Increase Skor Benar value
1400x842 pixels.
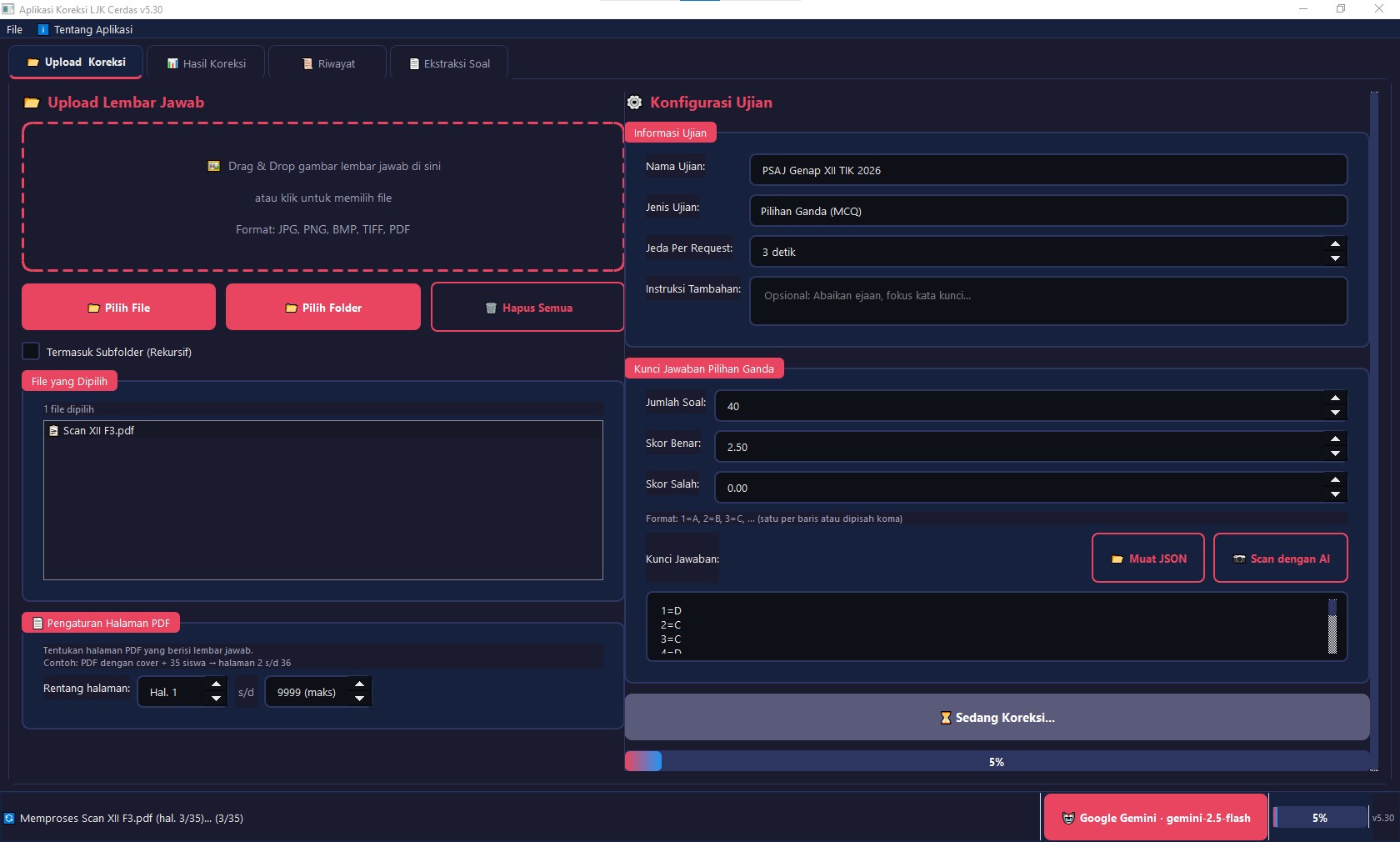pyautogui.click(x=1335, y=439)
